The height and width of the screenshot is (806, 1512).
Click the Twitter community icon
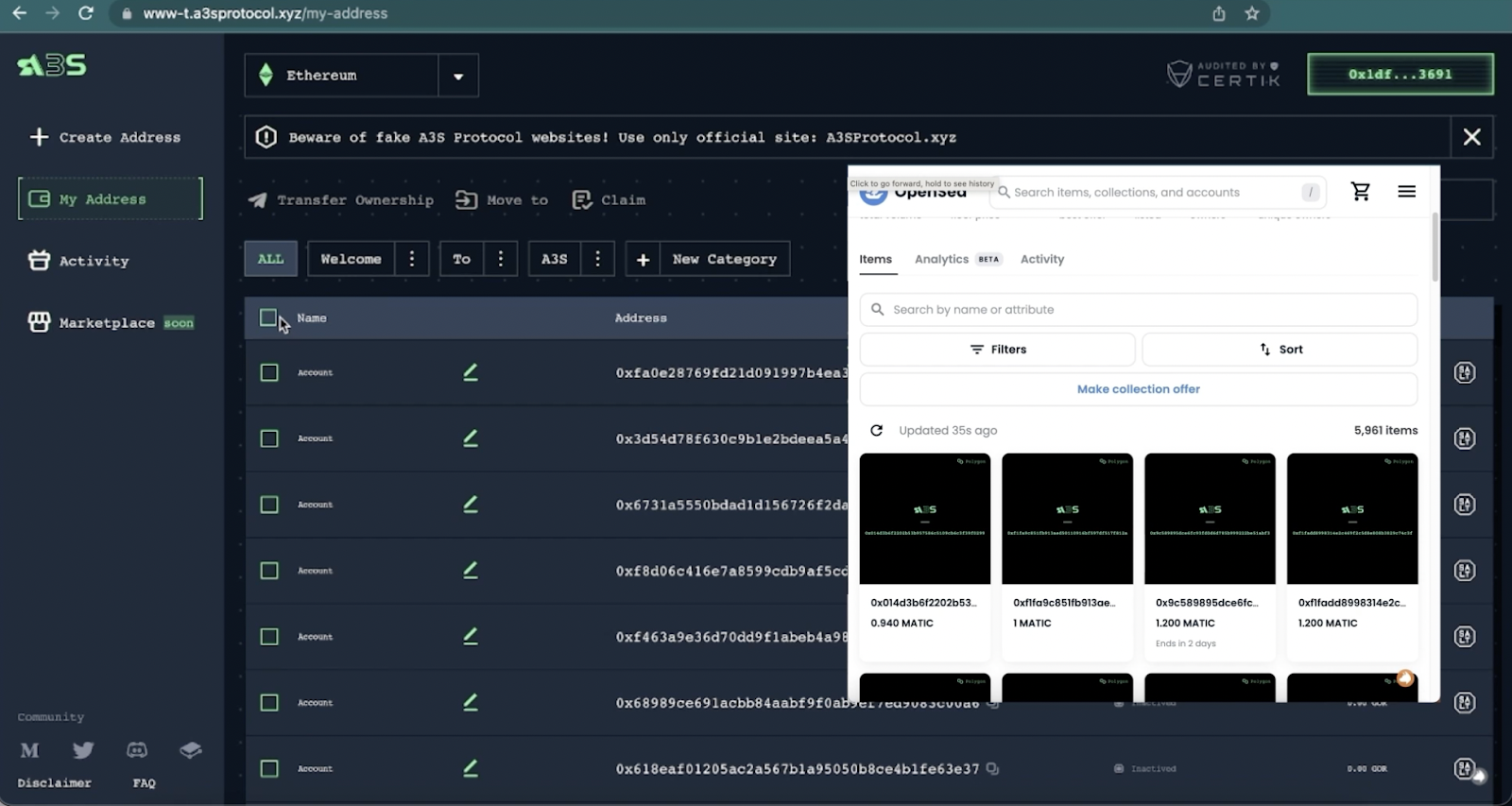83,750
